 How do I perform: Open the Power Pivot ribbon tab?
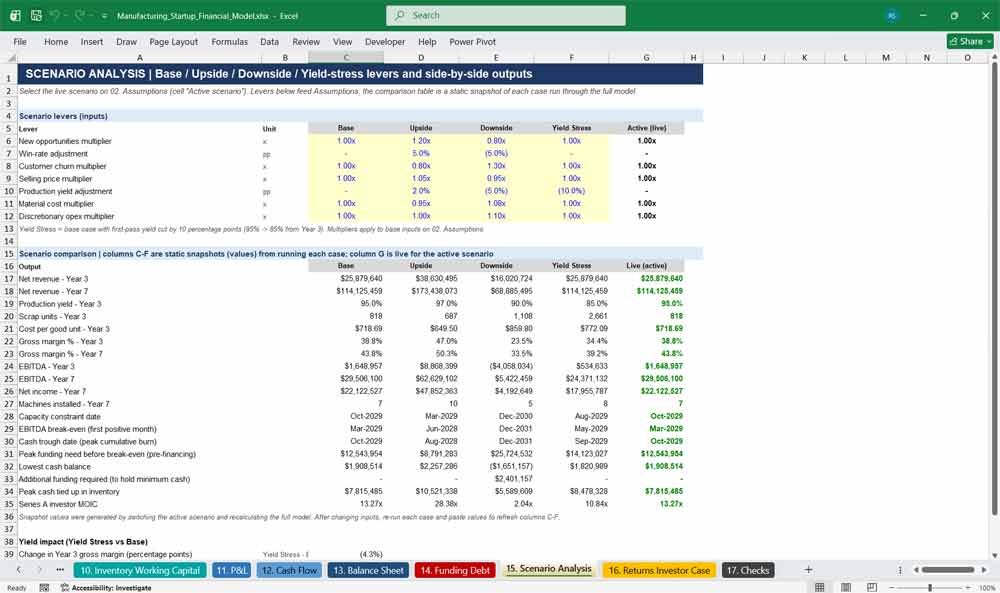(x=473, y=41)
